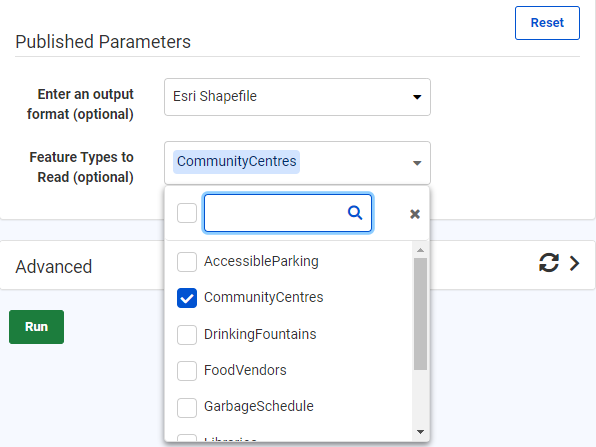
Task: Click the selected CommunityCentres tag chip
Action: pos(236,162)
